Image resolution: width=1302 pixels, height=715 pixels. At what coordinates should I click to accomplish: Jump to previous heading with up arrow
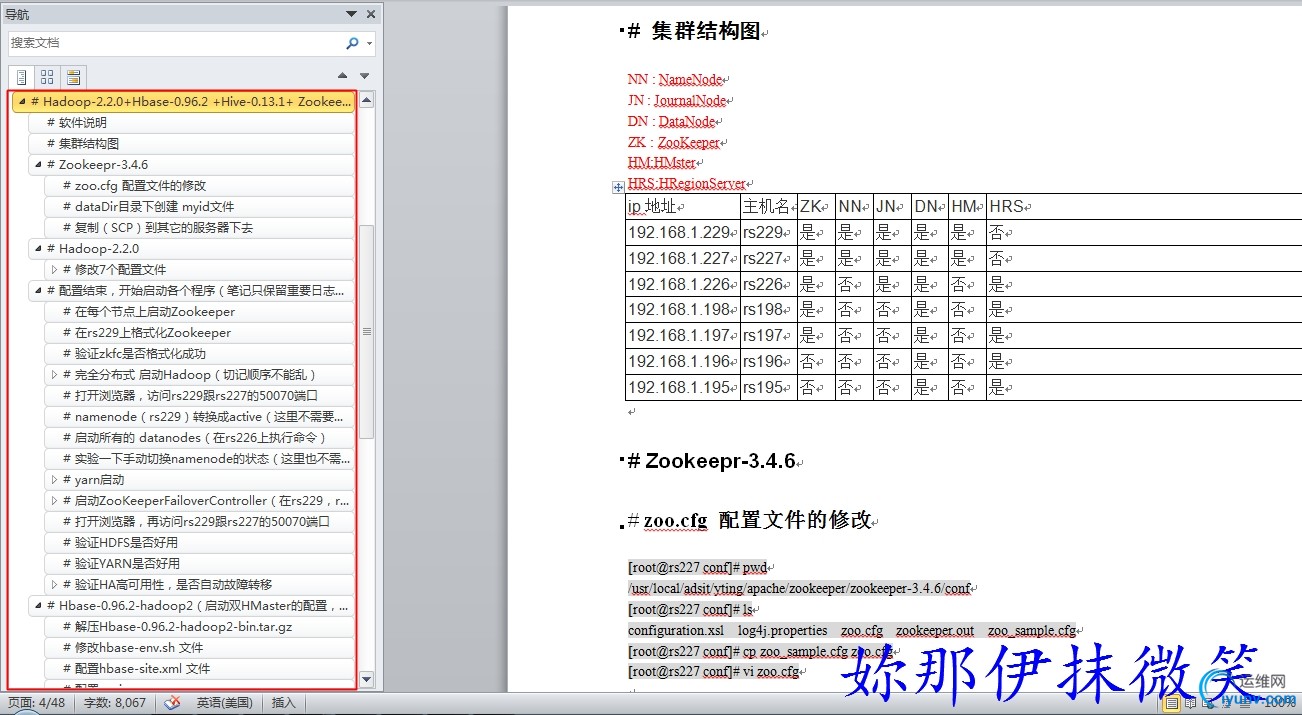pyautogui.click(x=343, y=76)
